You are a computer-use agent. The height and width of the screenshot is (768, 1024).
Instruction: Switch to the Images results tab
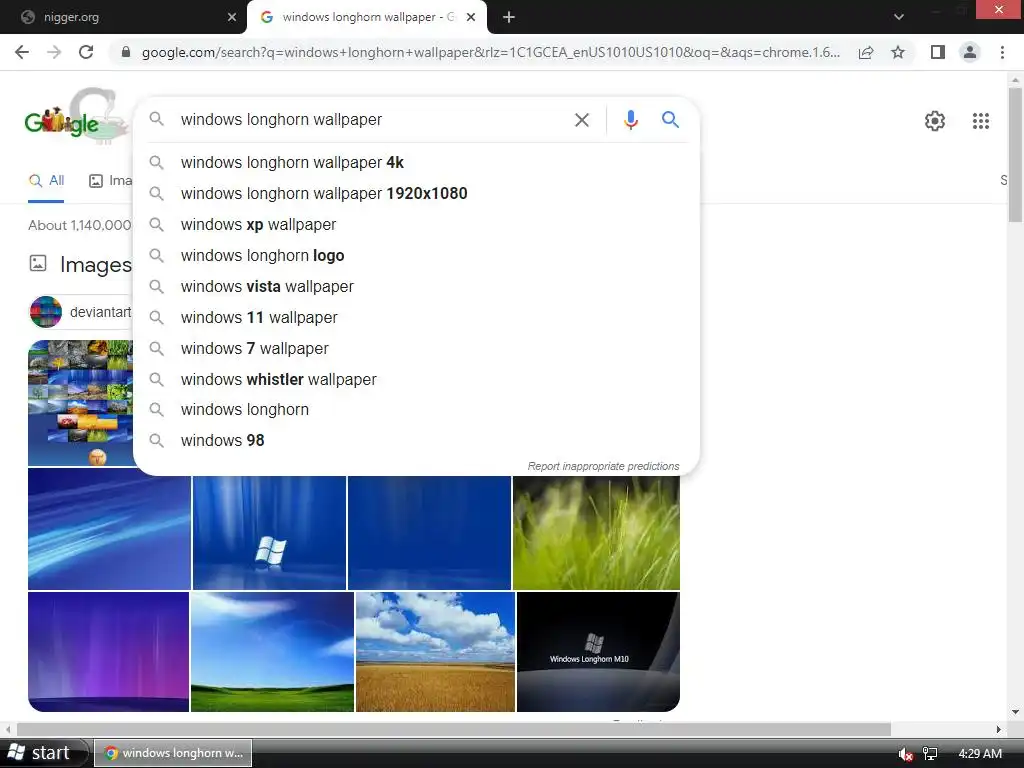[110, 181]
